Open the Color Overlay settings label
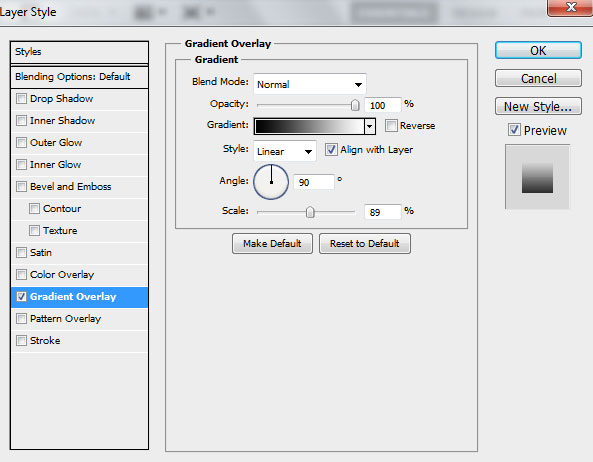 62,274
